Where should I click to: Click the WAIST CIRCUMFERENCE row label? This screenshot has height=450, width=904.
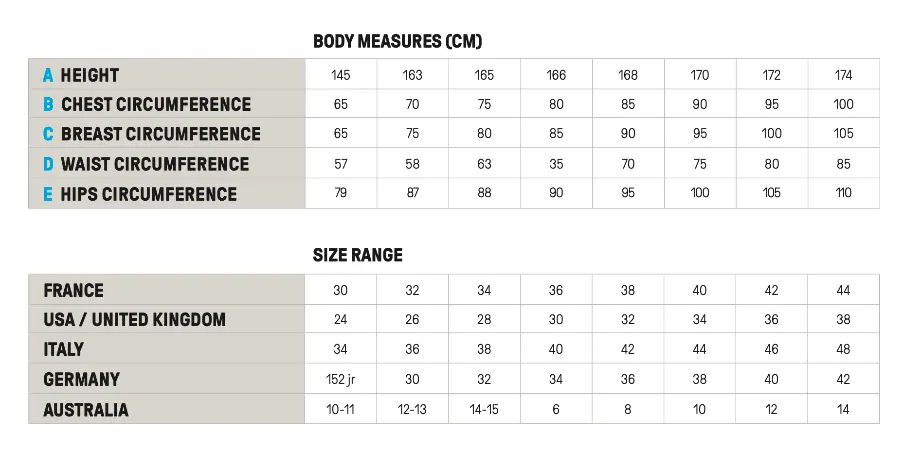tap(155, 164)
